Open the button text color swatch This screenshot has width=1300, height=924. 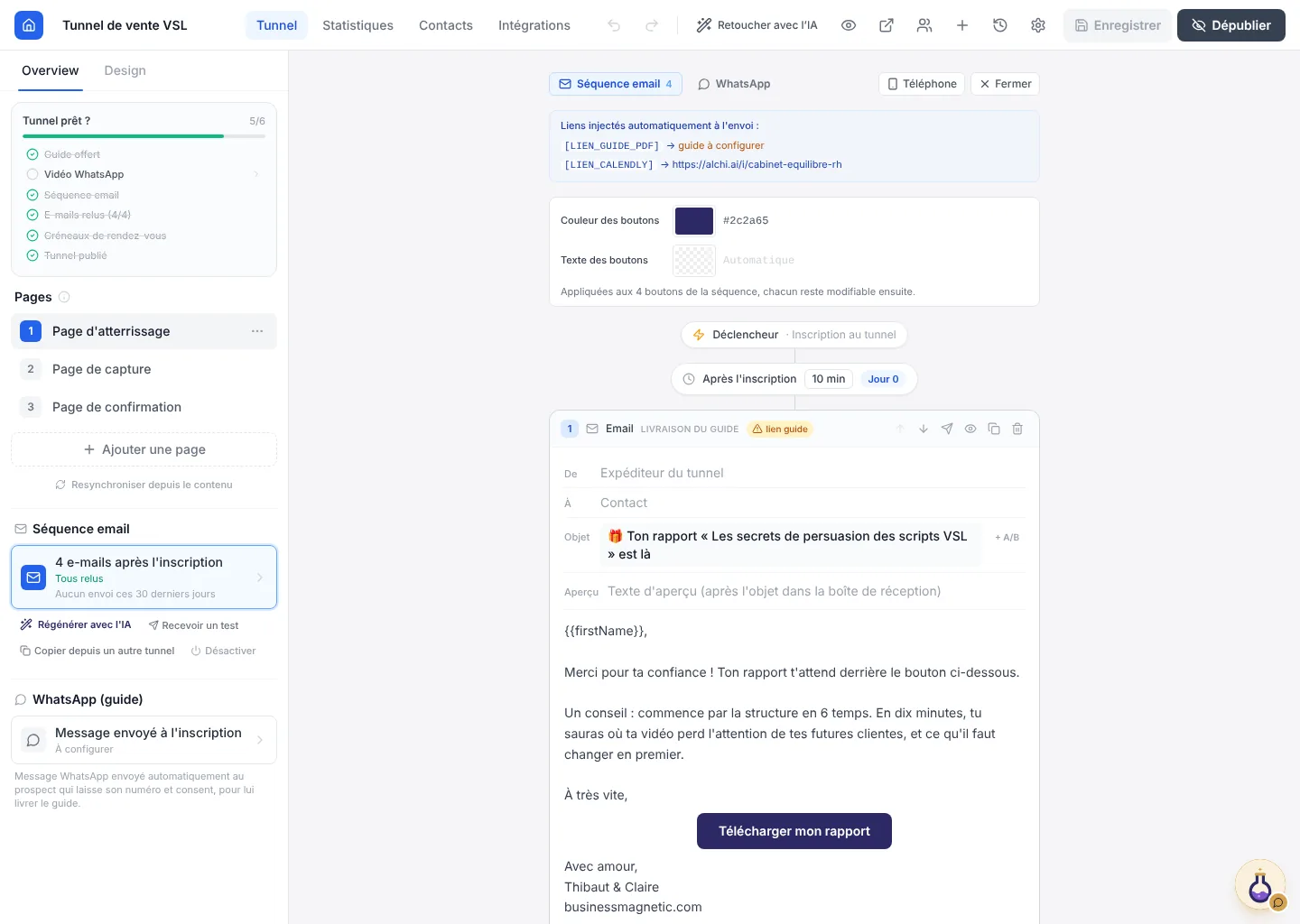(x=694, y=260)
